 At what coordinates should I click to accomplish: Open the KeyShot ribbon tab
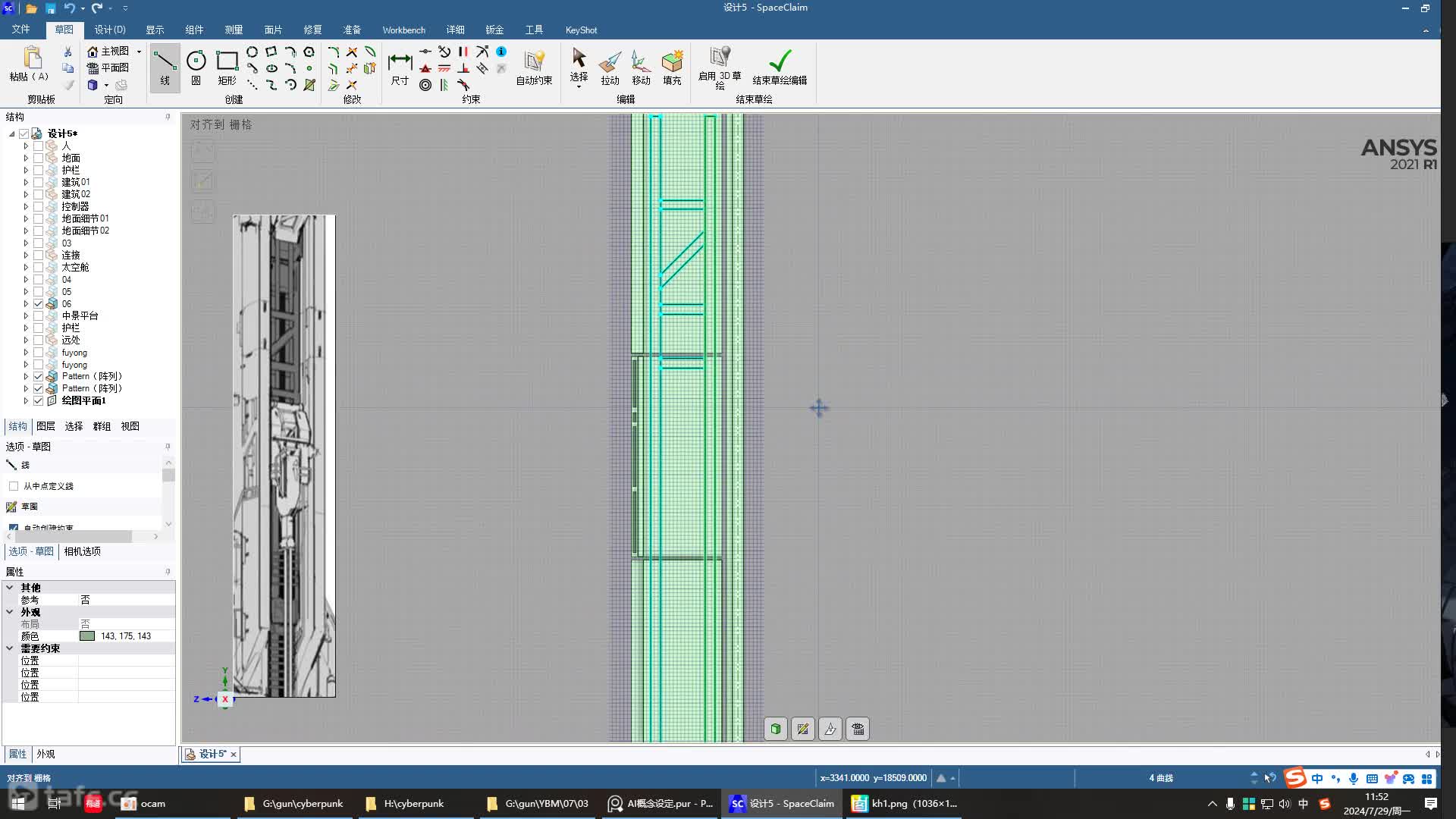(x=581, y=30)
